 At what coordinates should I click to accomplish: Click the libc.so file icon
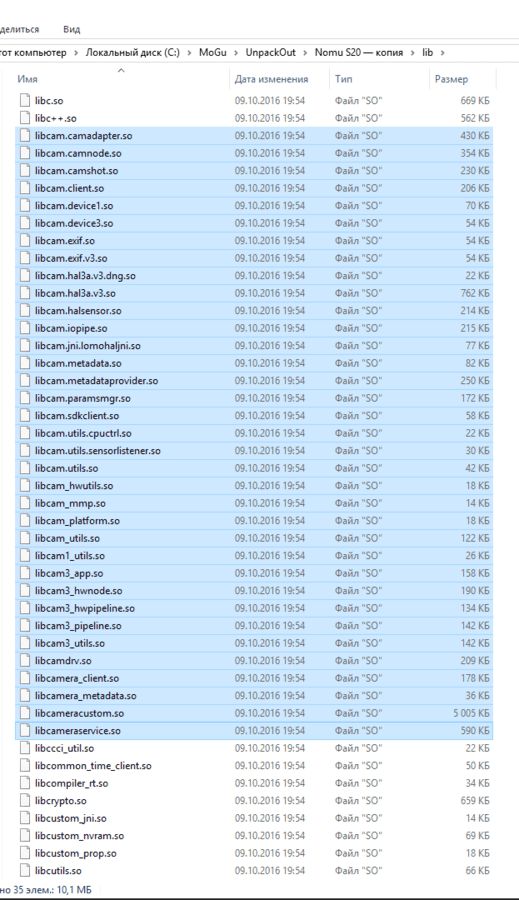tap(24, 100)
